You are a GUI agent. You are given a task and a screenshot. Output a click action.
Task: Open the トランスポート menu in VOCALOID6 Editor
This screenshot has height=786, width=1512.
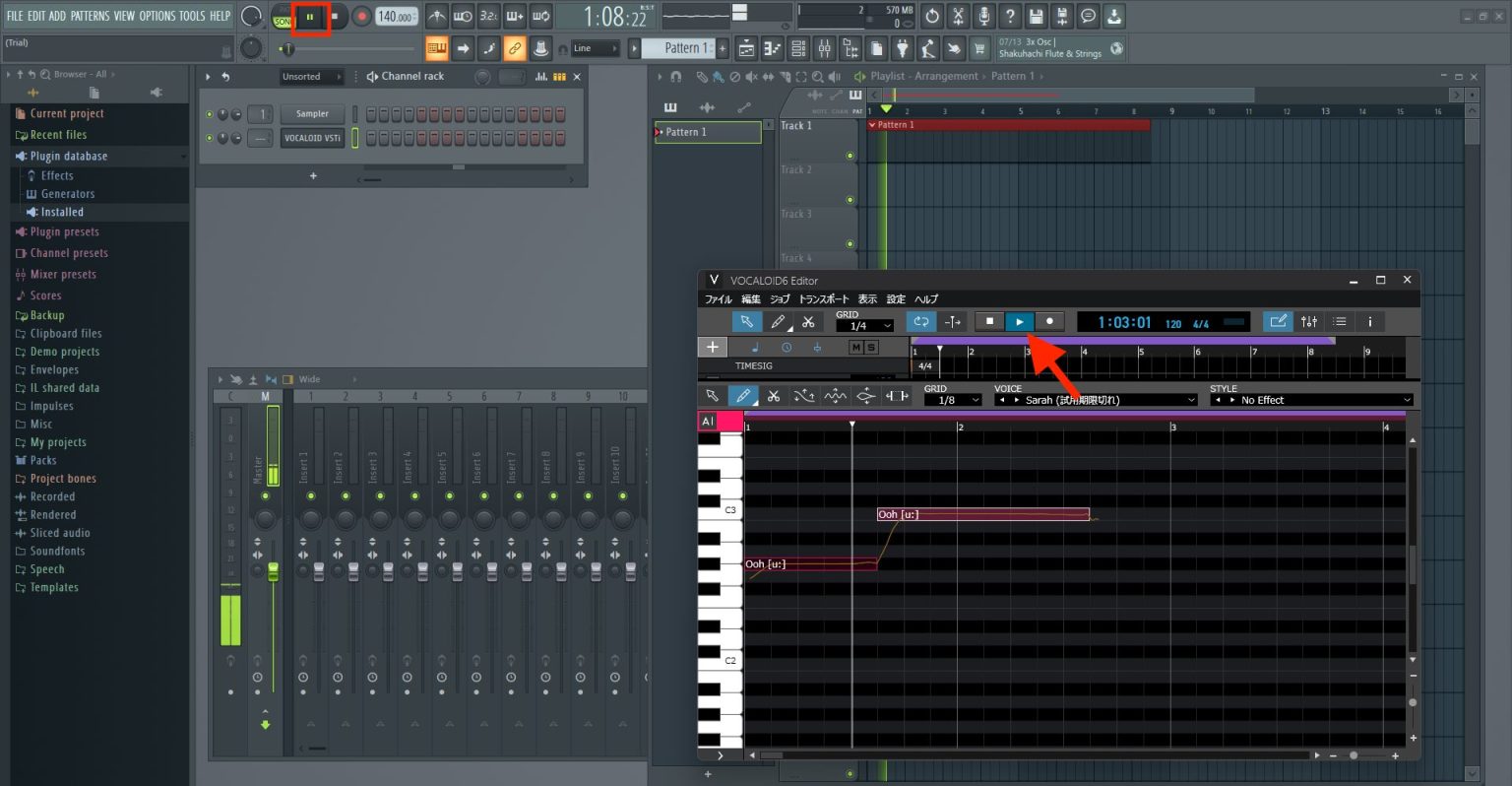pos(825,298)
